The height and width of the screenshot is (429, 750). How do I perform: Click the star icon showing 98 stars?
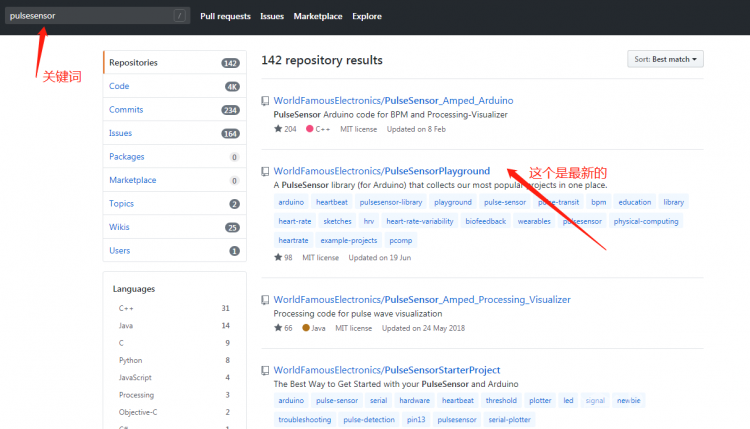pos(278,257)
